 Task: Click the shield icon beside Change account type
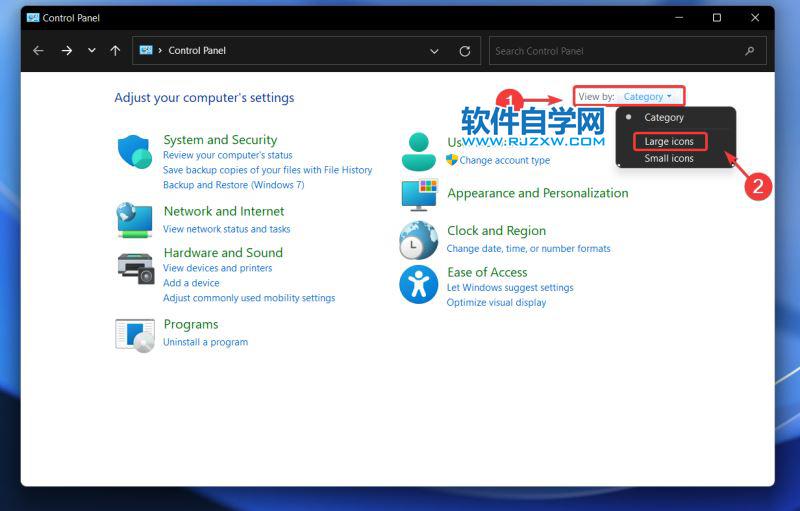452,160
